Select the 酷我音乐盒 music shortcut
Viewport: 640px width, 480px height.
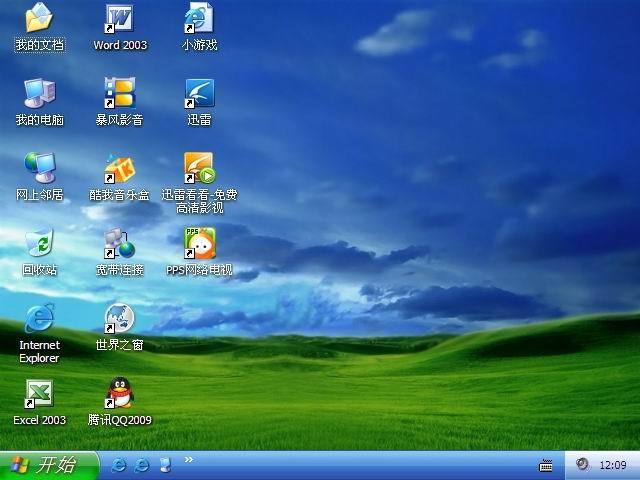point(120,168)
